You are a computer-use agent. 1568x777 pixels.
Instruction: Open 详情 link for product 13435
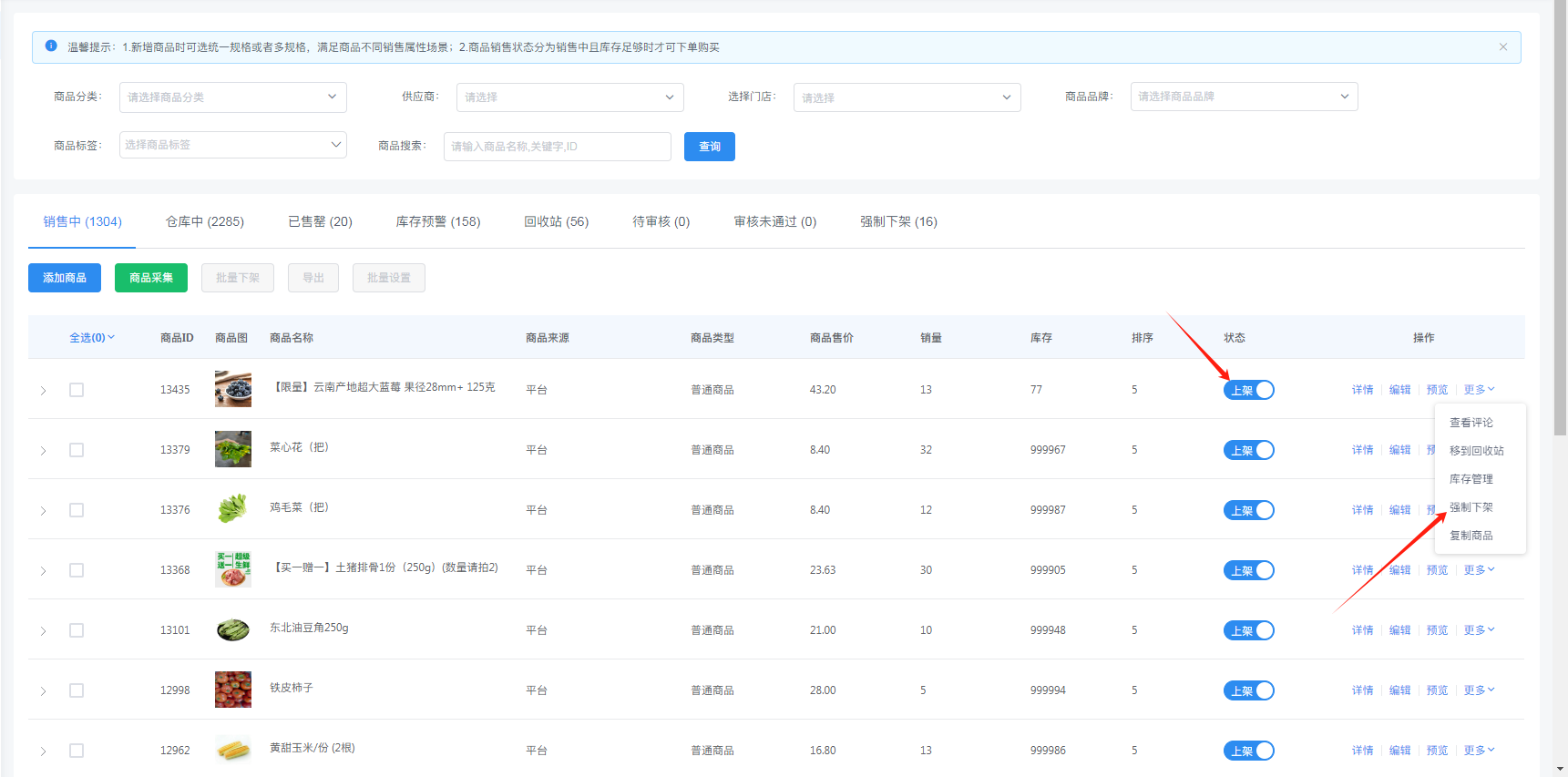[1363, 390]
